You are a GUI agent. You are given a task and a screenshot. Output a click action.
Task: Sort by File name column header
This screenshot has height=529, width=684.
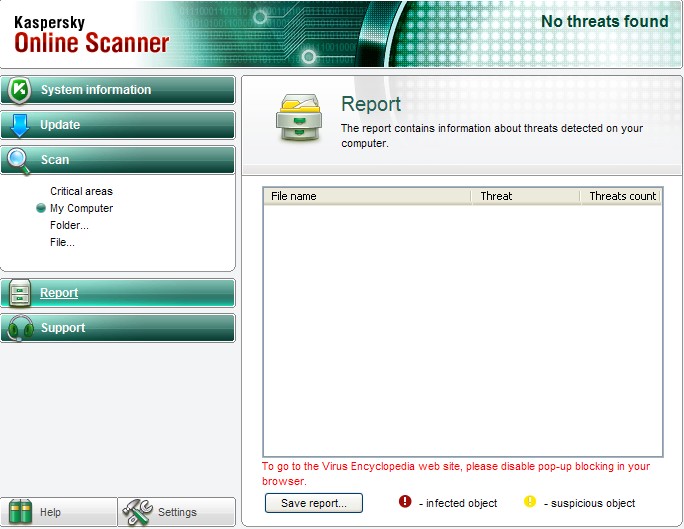click(x=367, y=196)
